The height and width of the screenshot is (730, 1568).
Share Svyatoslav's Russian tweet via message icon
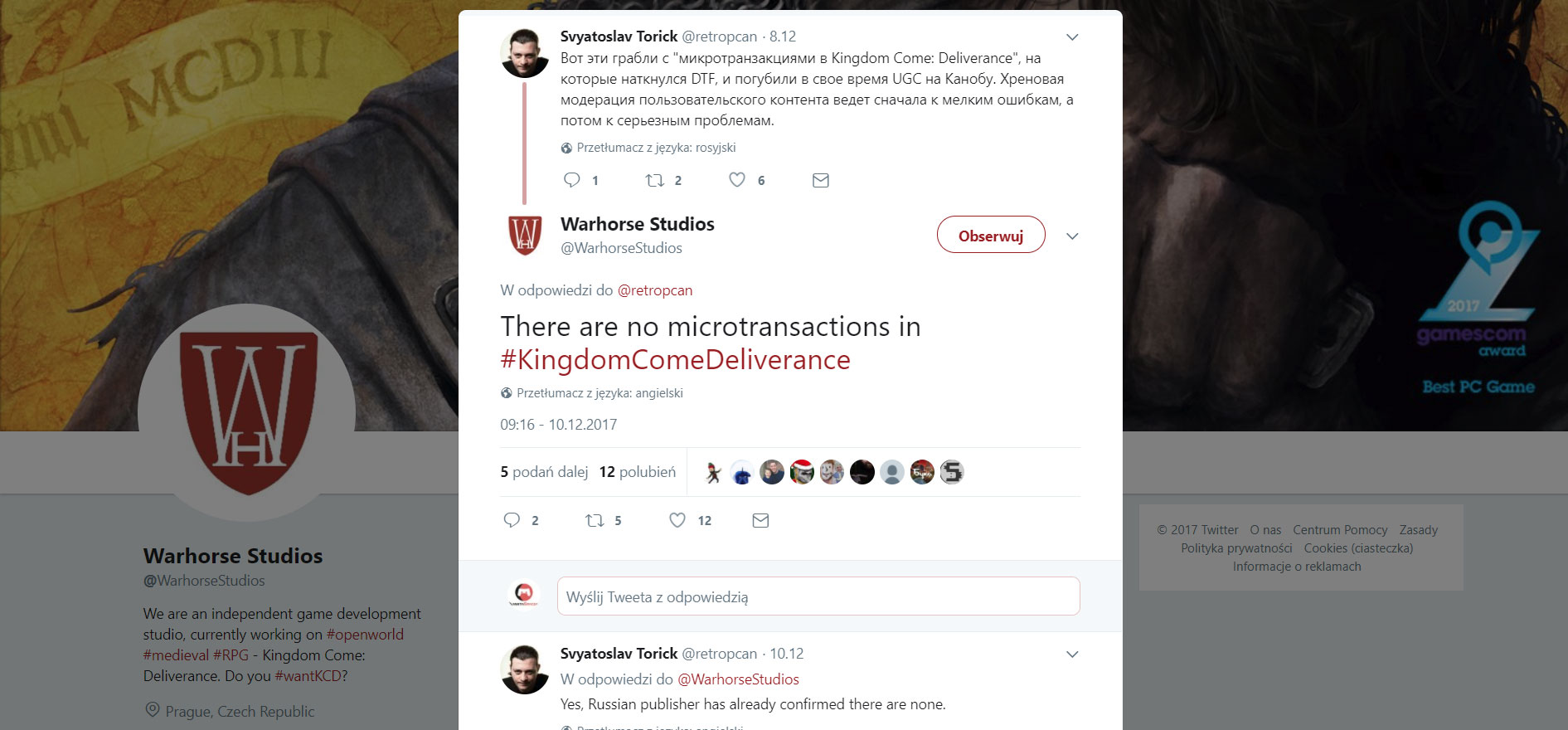[x=821, y=180]
